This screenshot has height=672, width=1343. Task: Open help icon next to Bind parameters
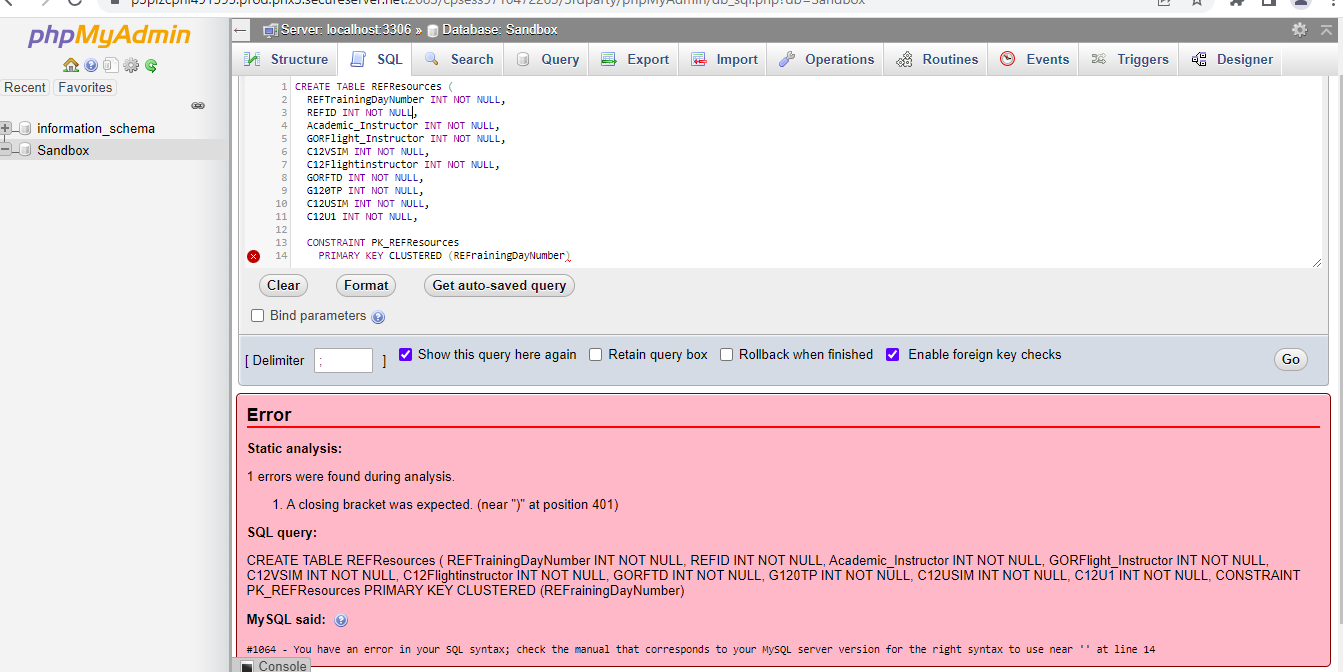pos(378,317)
